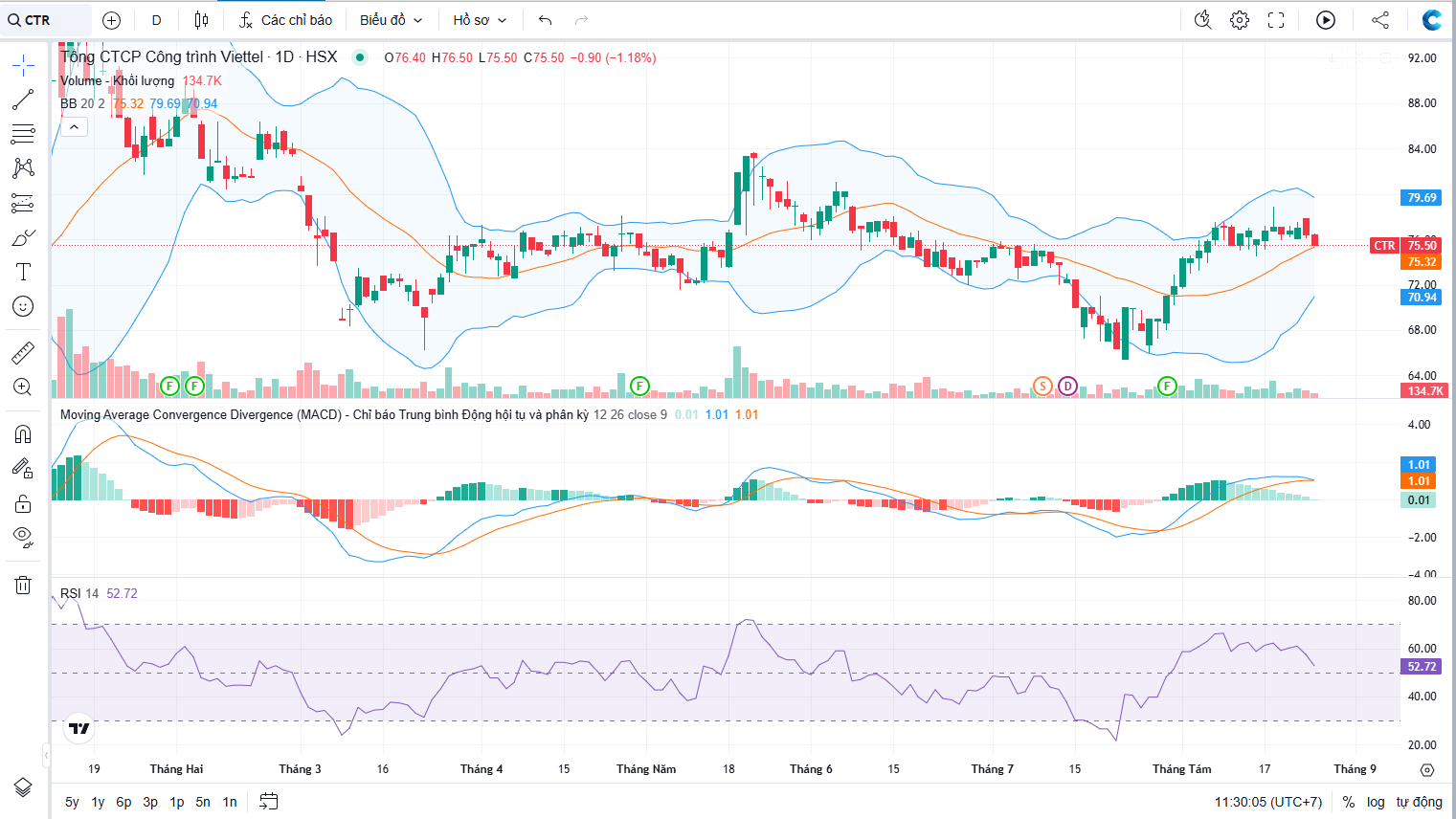Image resolution: width=1456 pixels, height=819 pixels.
Task: Toggle hide all drawings eye icon
Action: pos(23,537)
